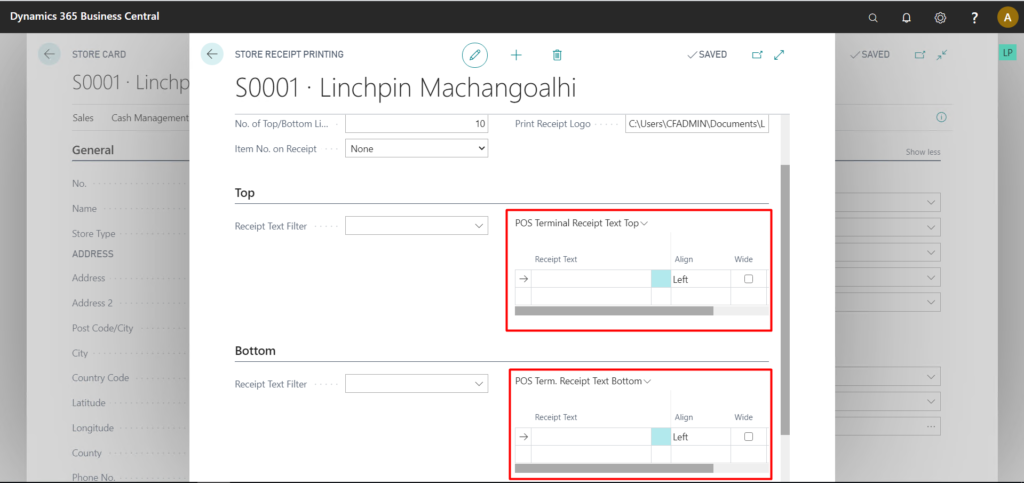The width and height of the screenshot is (1024, 483).
Task: Collapse the Top section heading
Action: coord(244,193)
